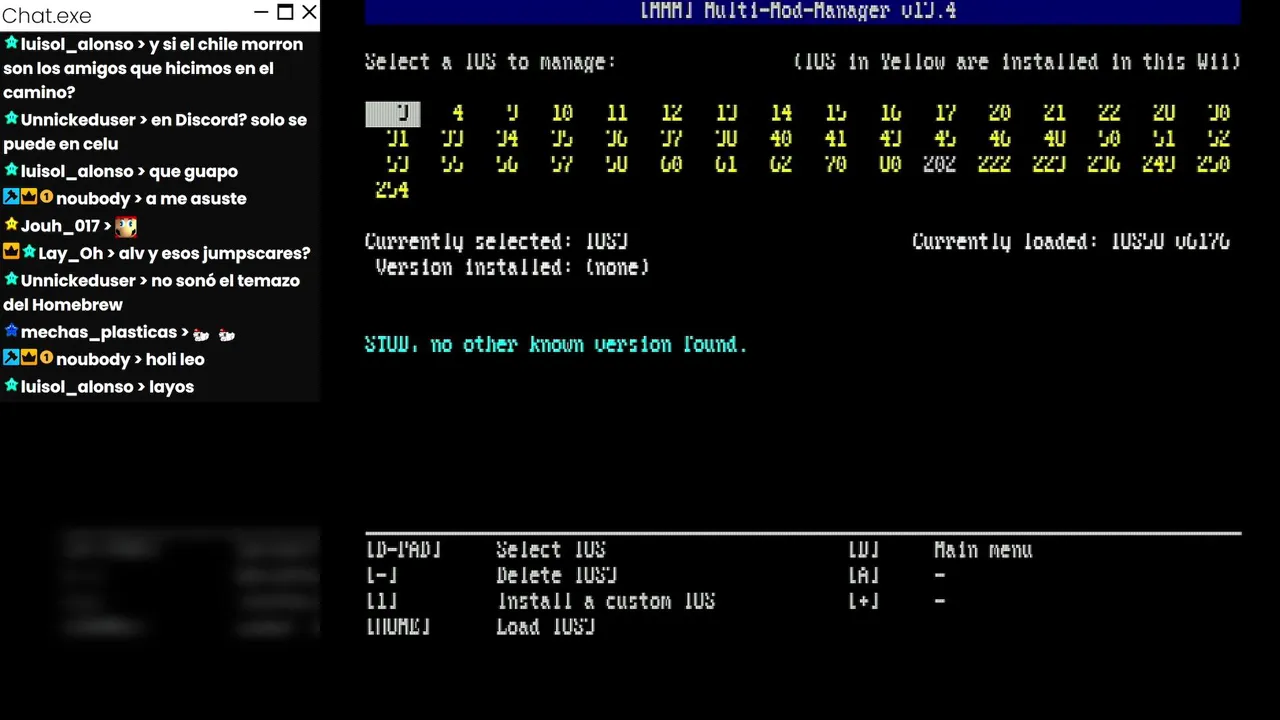Click username mechas_plasticas in chat
Viewport: 1280px width, 720px height.
click(x=98, y=332)
